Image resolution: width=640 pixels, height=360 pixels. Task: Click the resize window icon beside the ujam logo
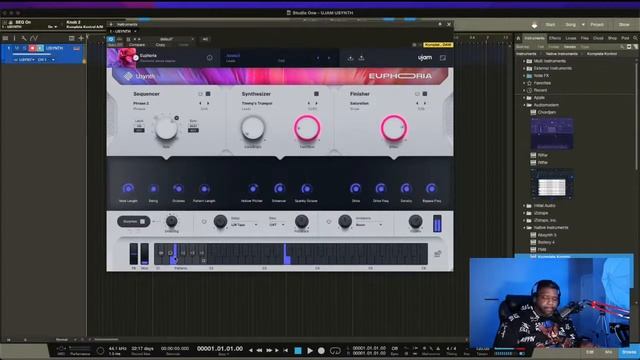pyautogui.click(x=443, y=58)
